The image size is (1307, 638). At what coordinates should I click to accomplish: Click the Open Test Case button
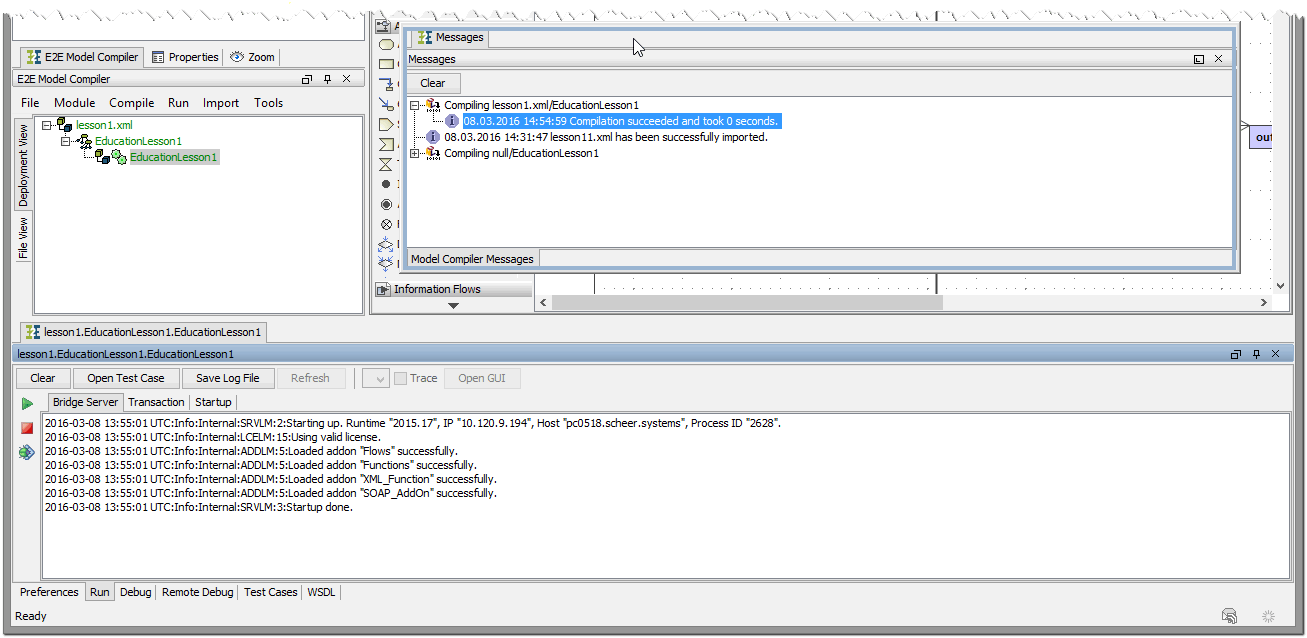point(125,378)
